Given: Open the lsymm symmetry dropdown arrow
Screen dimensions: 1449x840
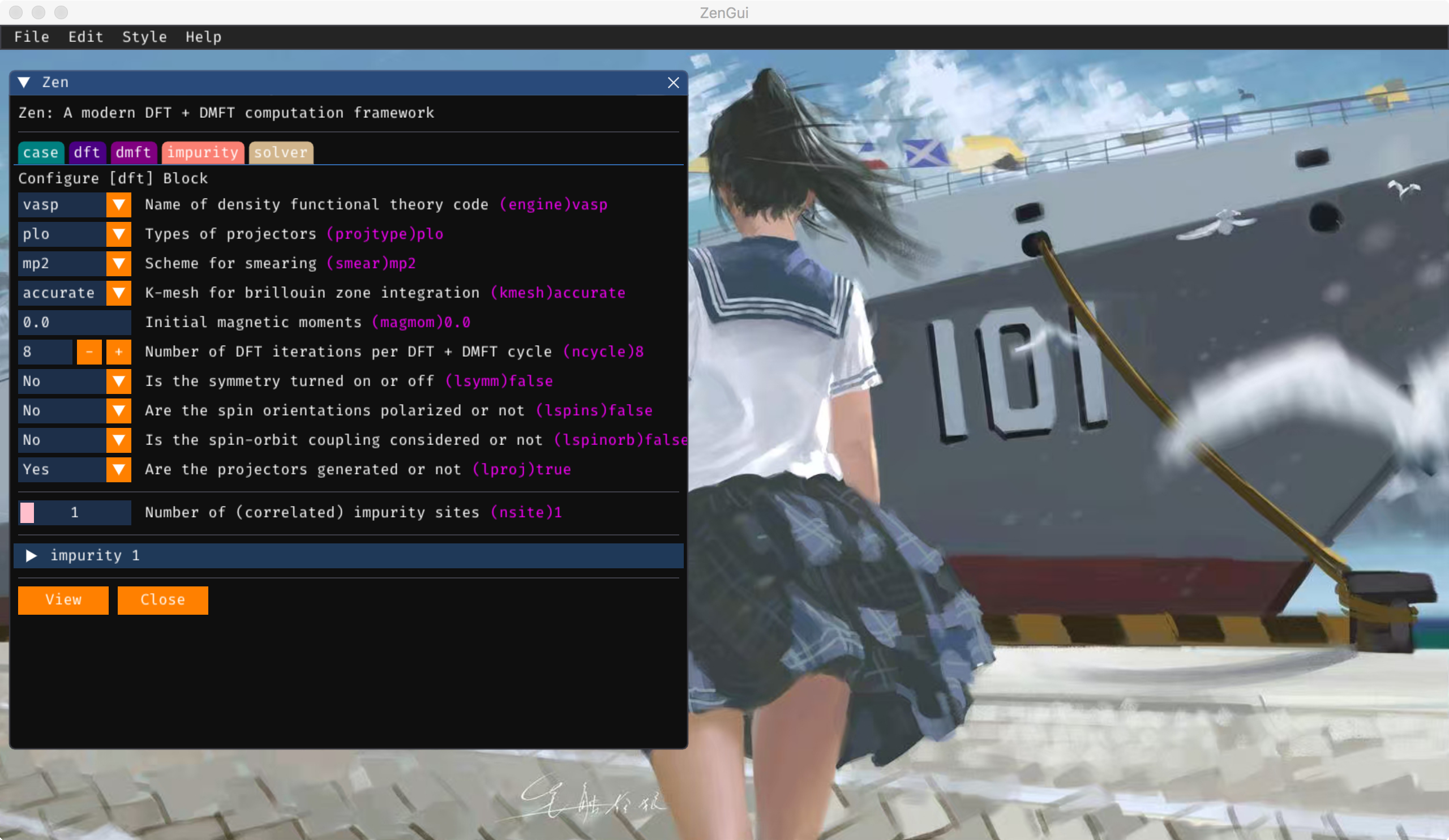Looking at the screenshot, I should pyautogui.click(x=119, y=381).
